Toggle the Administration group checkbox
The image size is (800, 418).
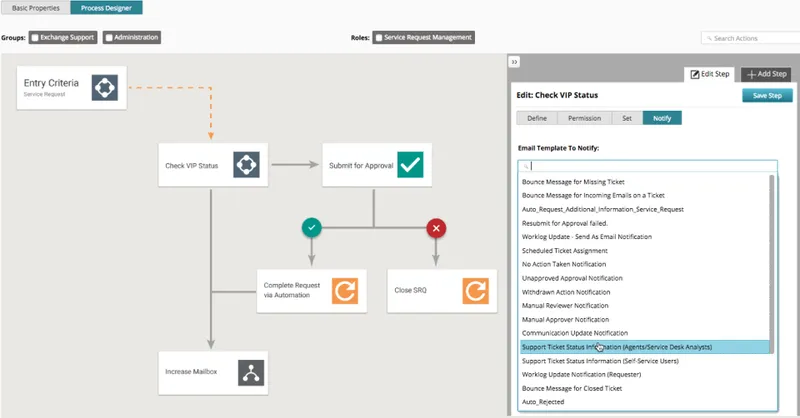click(x=109, y=38)
